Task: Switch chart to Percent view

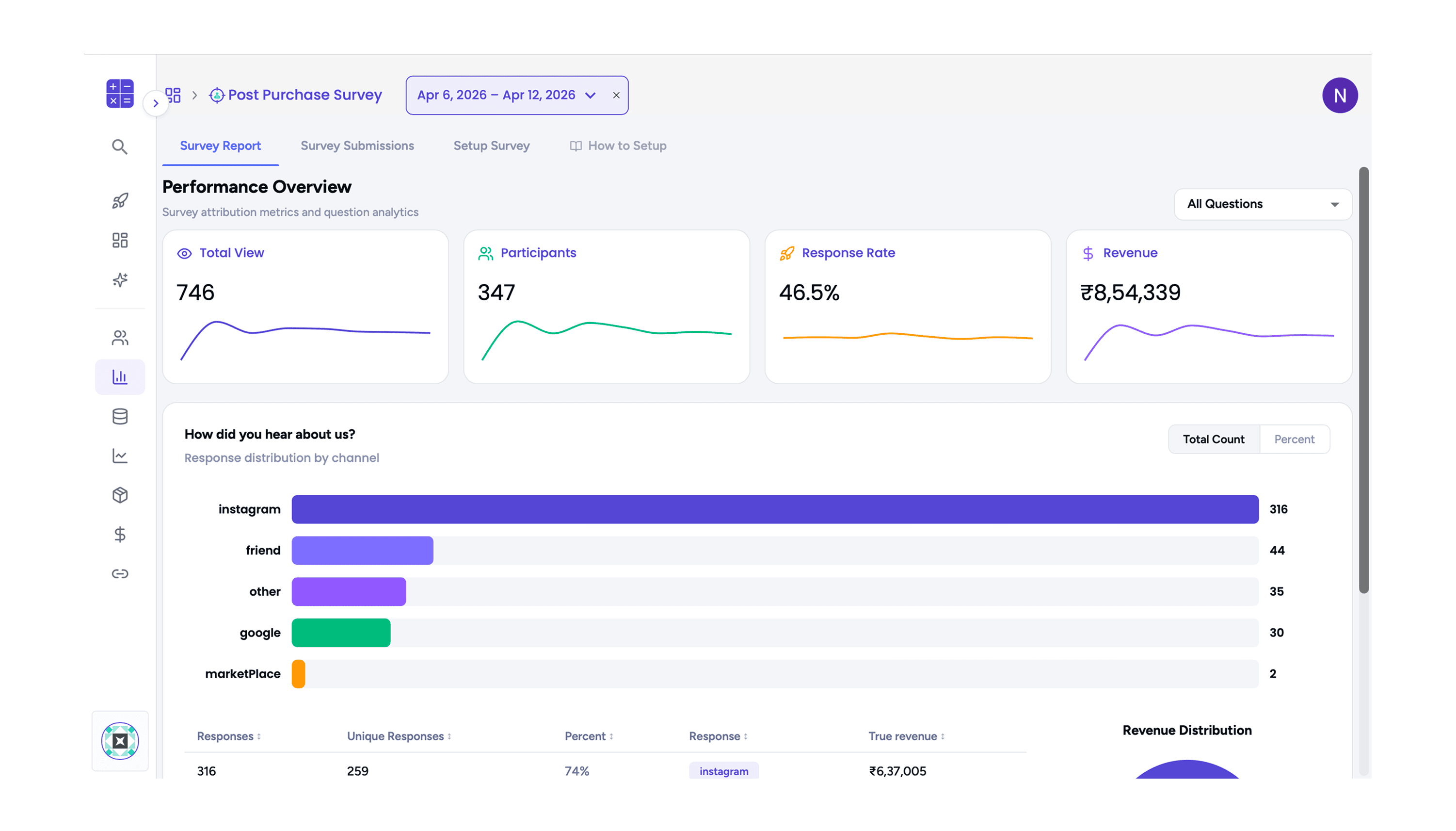Action: pyautogui.click(x=1294, y=439)
